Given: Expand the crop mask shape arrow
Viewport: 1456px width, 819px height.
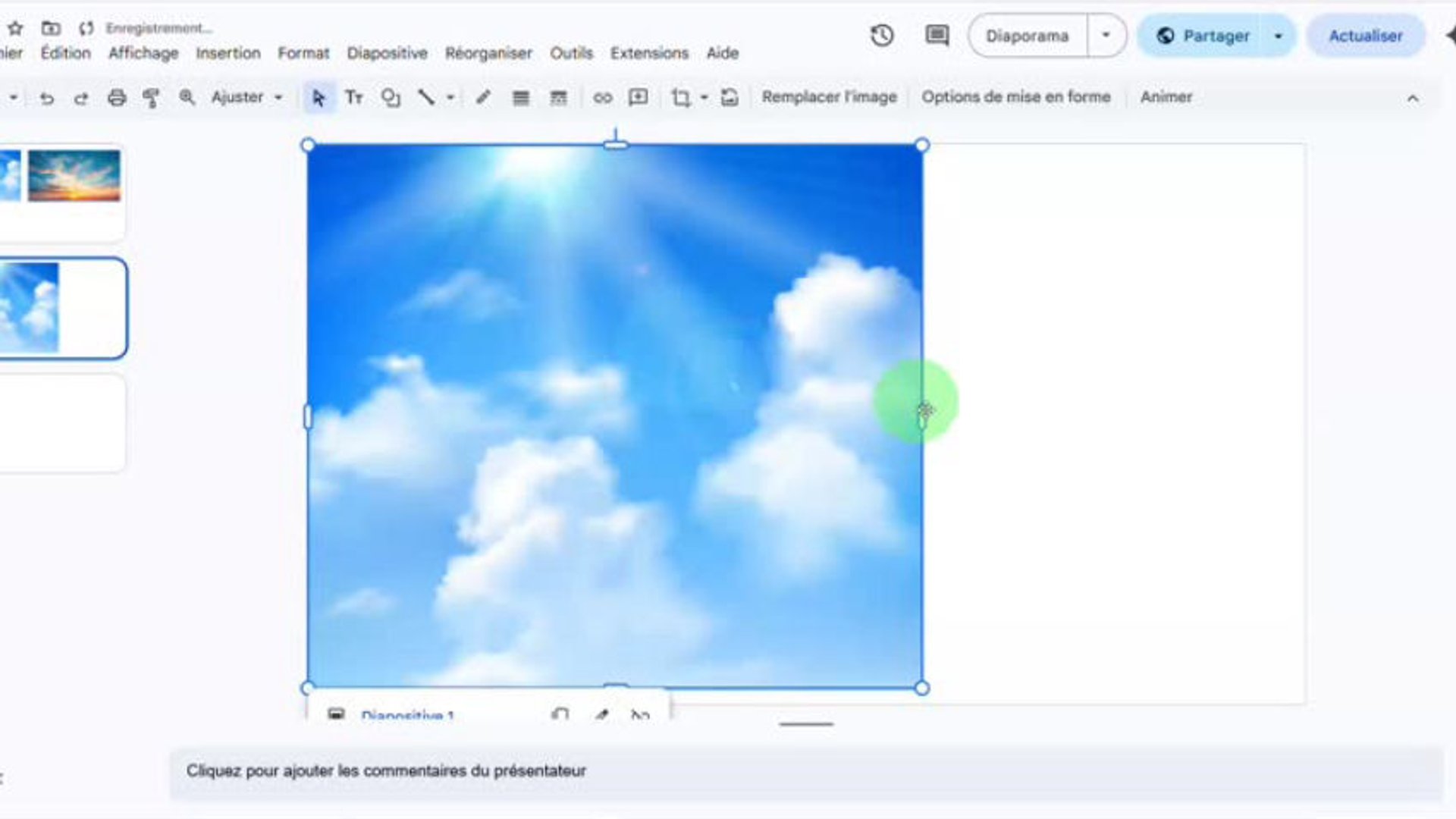Looking at the screenshot, I should tap(704, 97).
